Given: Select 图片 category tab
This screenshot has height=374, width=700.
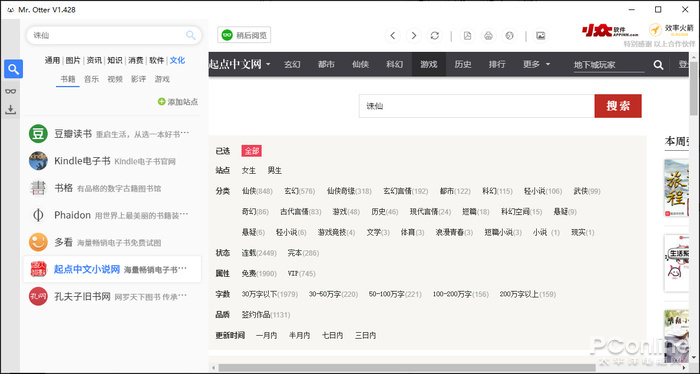Looking at the screenshot, I should click(x=73, y=60).
